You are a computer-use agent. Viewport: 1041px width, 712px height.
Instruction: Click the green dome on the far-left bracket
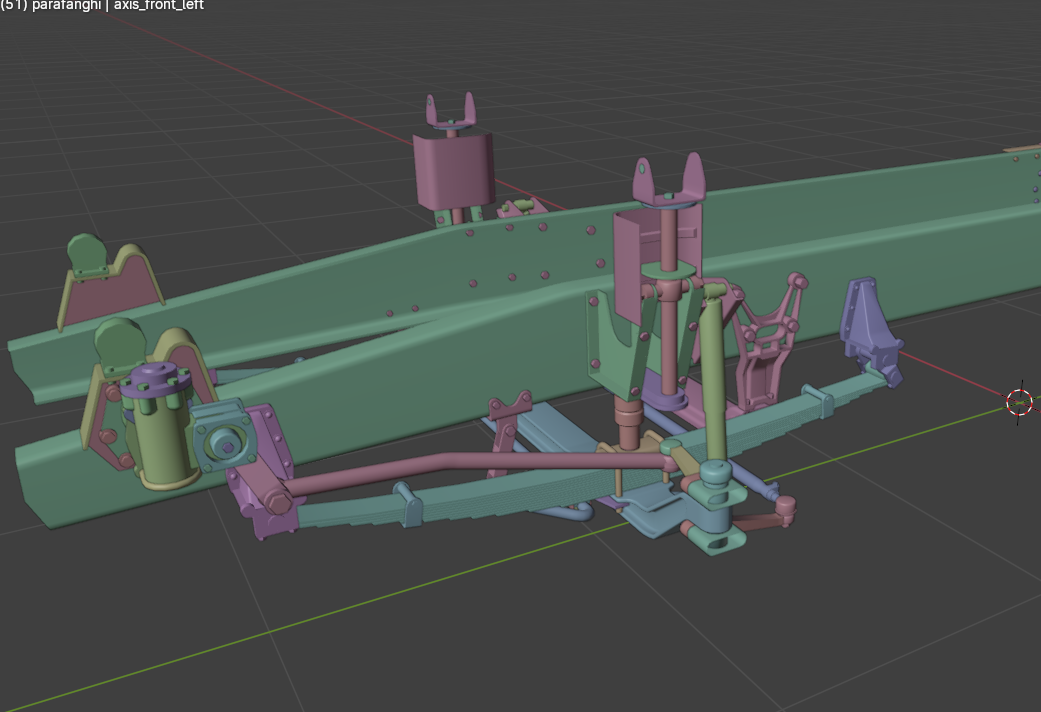point(85,250)
